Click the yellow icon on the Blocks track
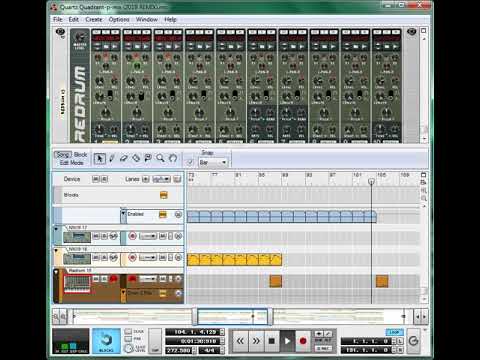Screen dimensions: 480x360 point(164,195)
